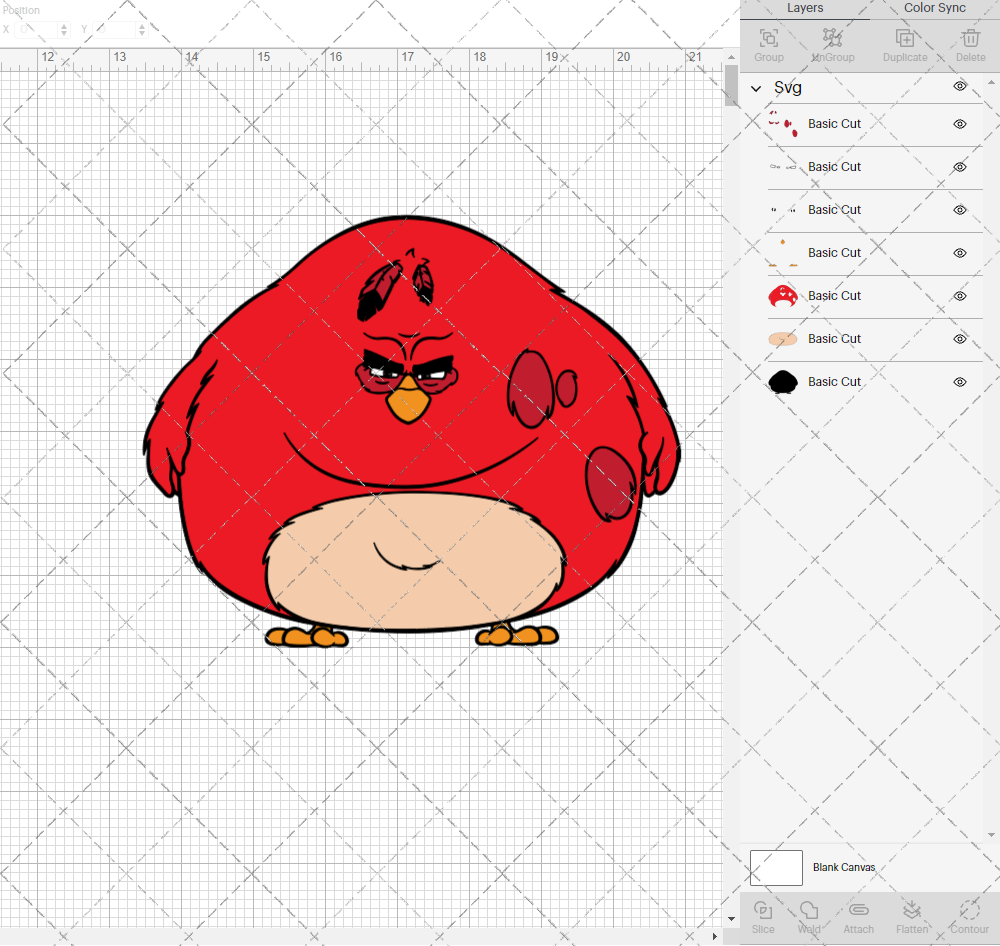Click the bird's beige belly on canvas
1000x946 pixels.
click(415, 561)
